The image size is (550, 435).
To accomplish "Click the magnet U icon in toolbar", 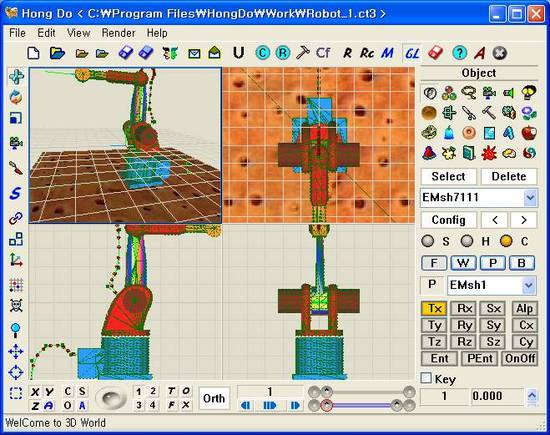I will pyautogui.click(x=239, y=53).
